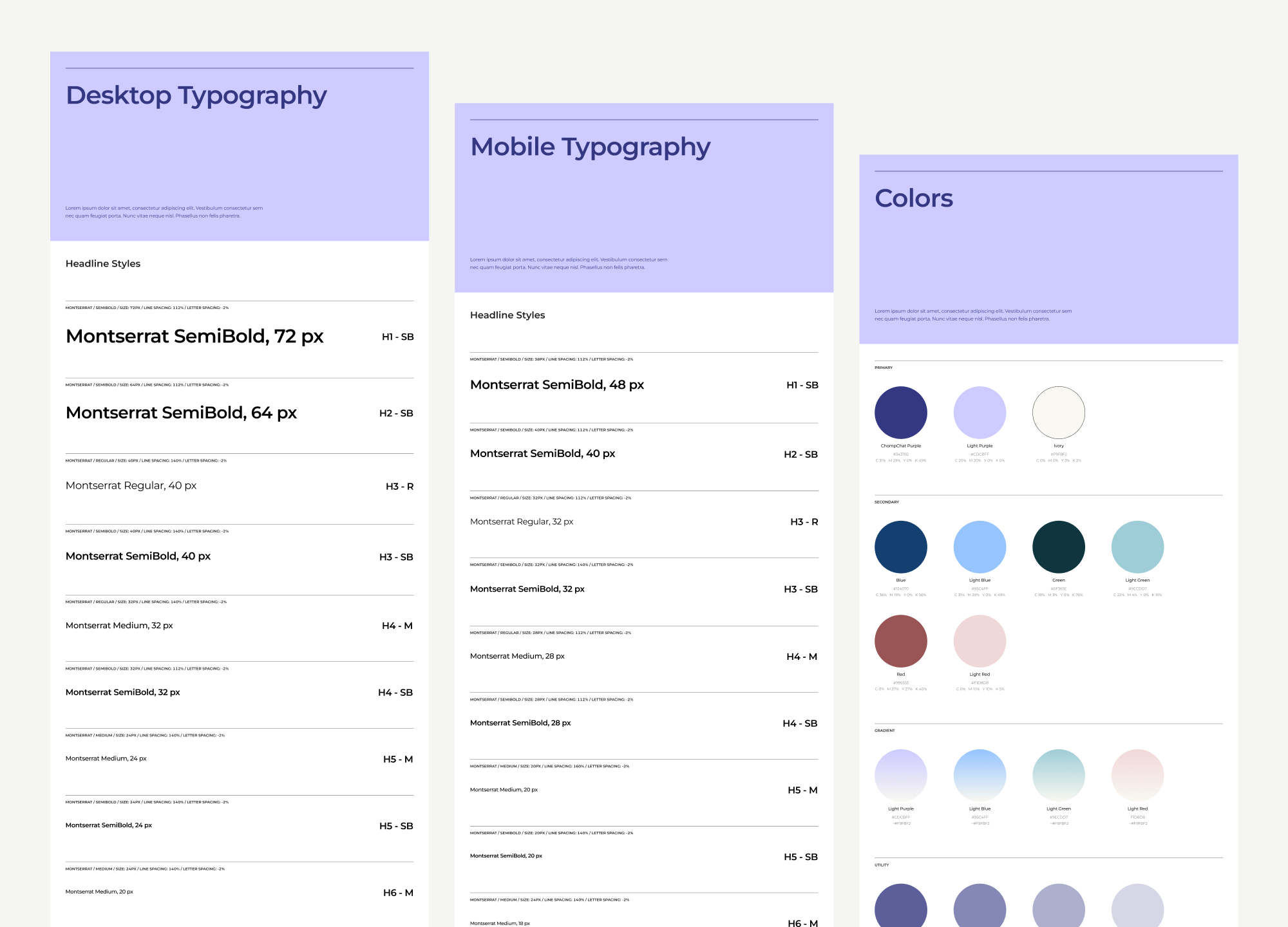Click the secondary Light Blue circle
Viewport: 1288px width, 927px height.
tap(980, 547)
